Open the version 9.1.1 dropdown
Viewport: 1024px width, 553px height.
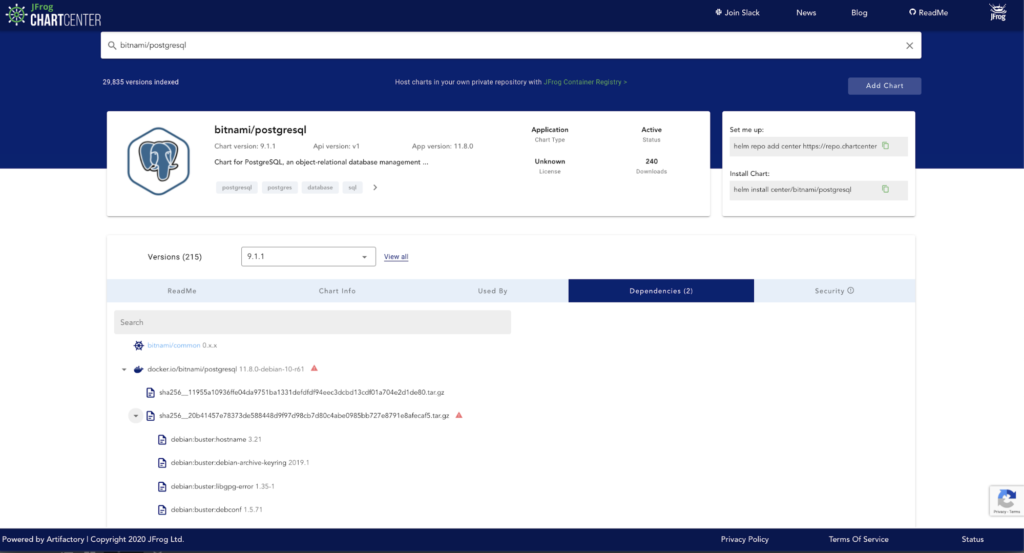308,257
